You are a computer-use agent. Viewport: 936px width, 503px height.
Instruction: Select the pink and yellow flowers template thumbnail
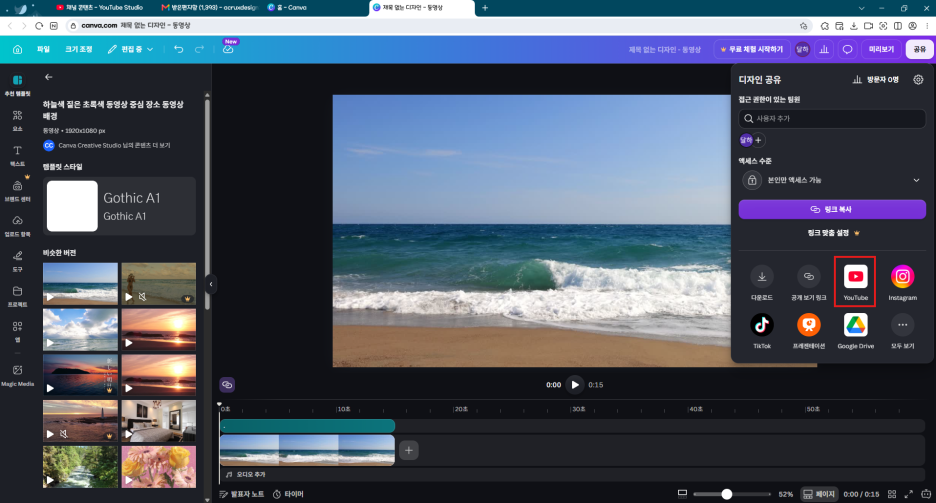tap(159, 467)
